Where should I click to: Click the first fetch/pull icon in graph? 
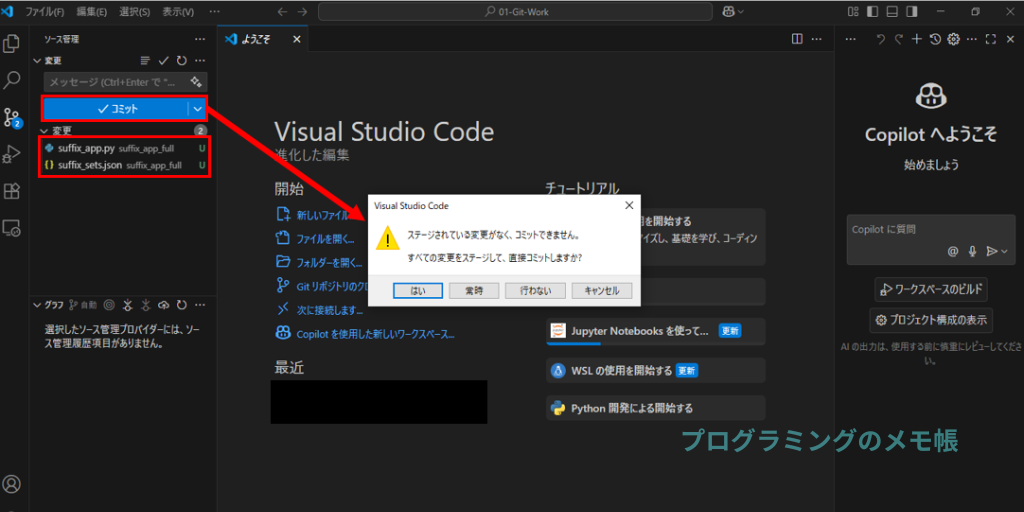(128, 305)
